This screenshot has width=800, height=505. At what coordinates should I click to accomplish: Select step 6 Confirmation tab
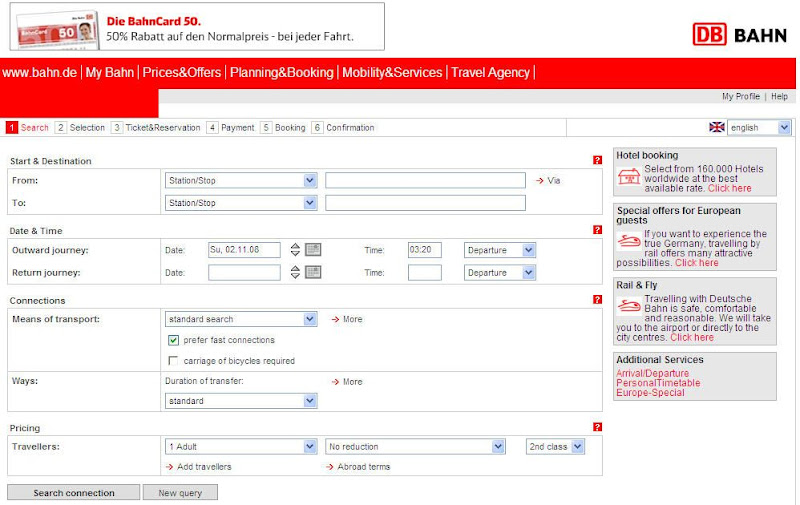point(343,128)
